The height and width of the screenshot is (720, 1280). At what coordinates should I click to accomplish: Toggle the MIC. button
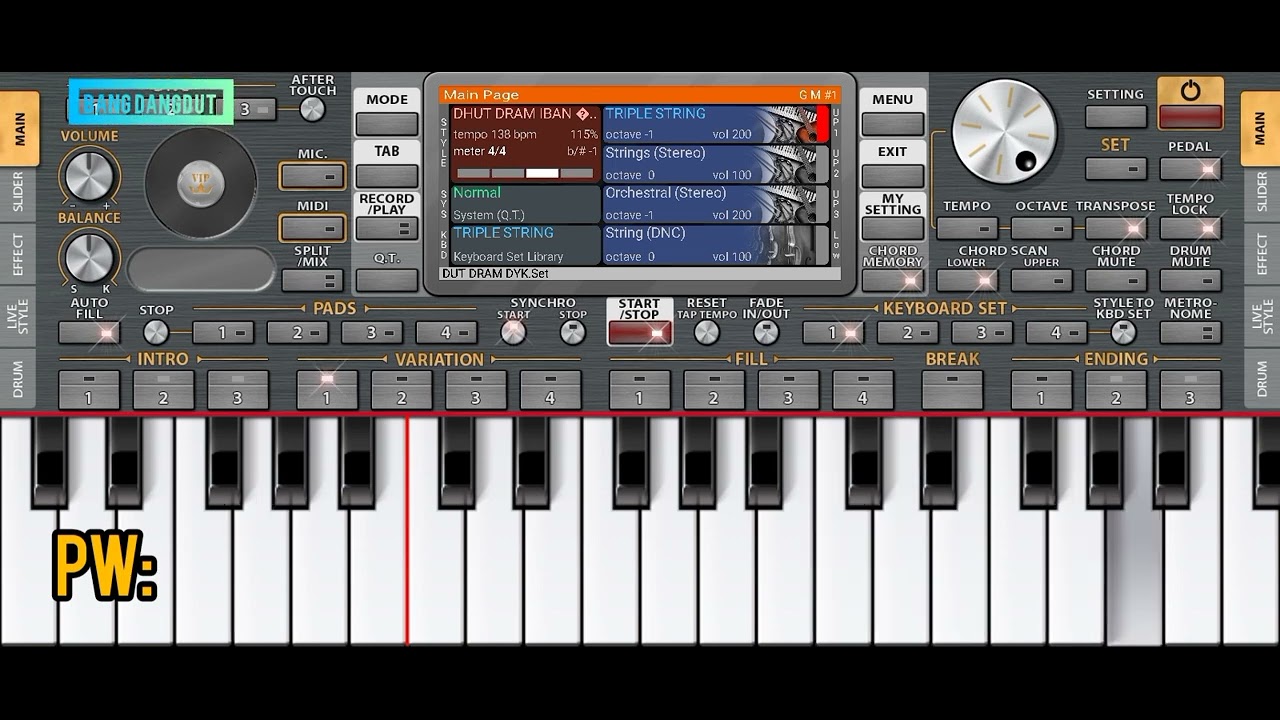click(313, 176)
